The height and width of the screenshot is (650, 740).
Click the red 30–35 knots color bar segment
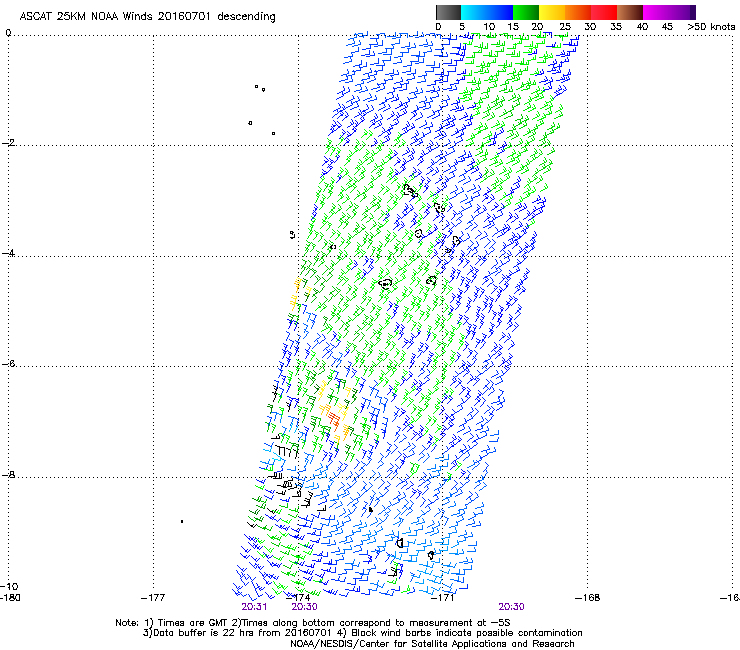[604, 12]
